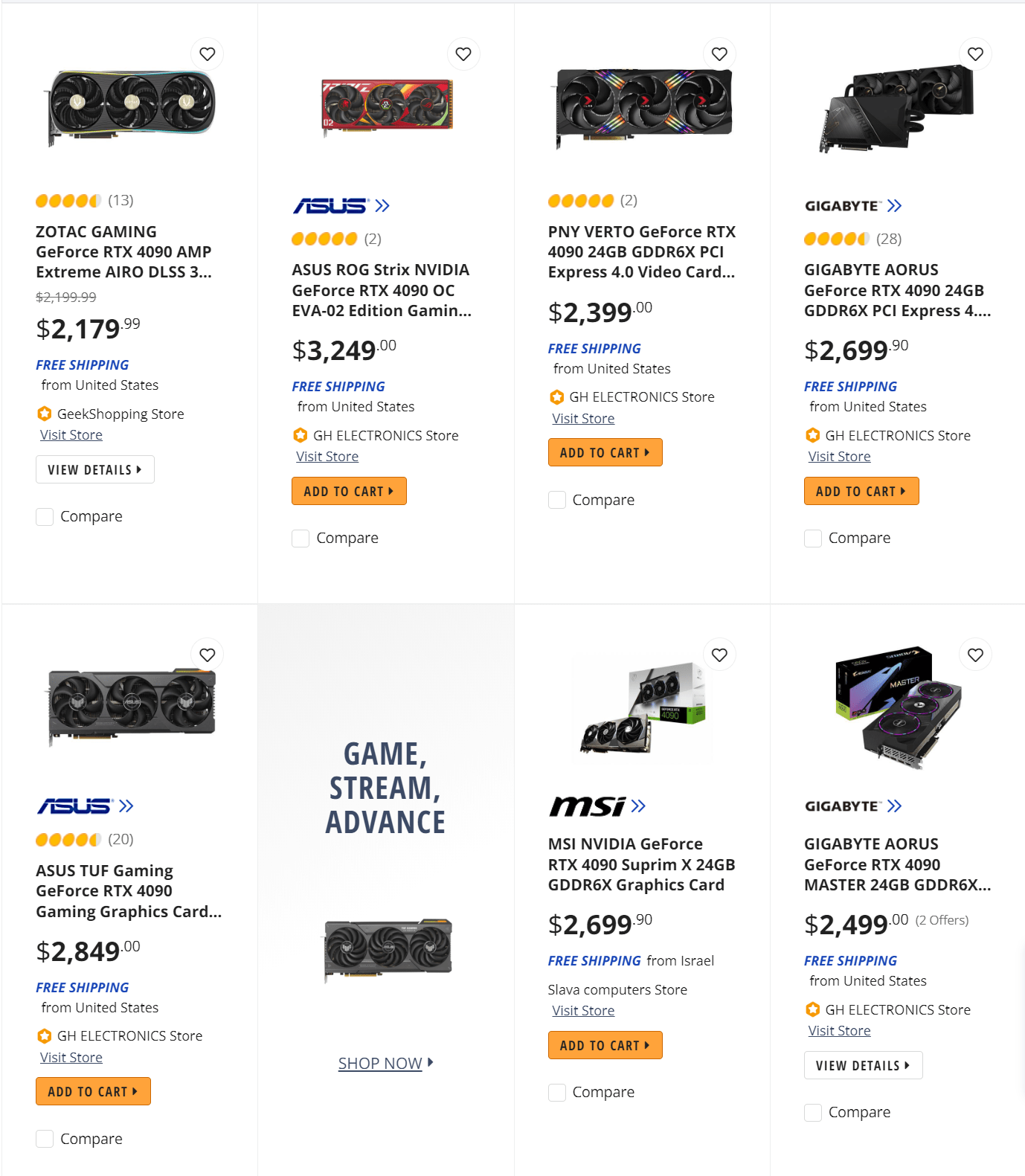Image resolution: width=1025 pixels, height=1176 pixels.
Task: Add the ZOTAC GAMING RTX 4090 to wishlist
Action: (207, 54)
